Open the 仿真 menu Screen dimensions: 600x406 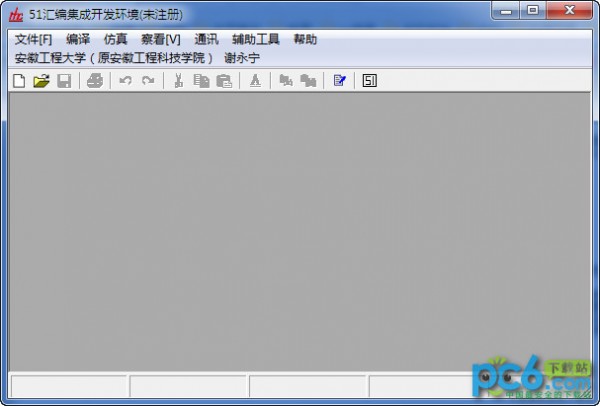116,39
